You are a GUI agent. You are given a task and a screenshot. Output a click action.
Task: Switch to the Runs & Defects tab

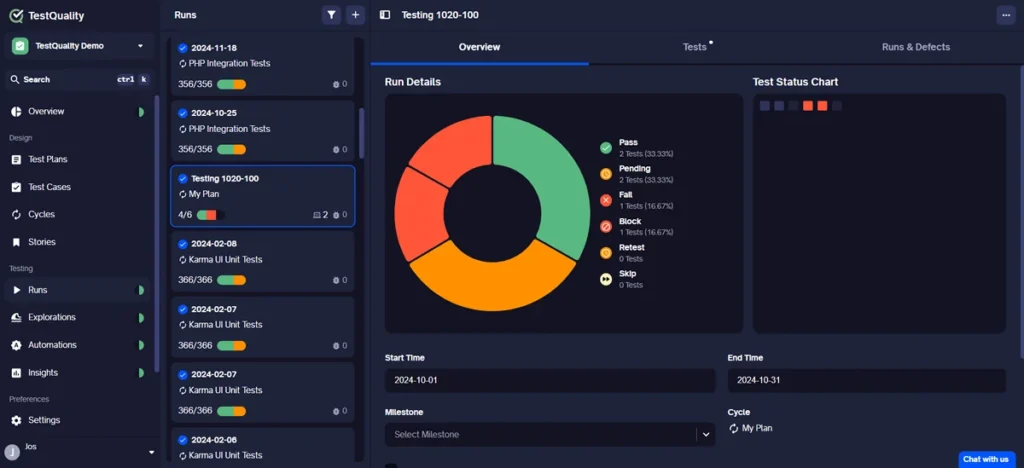[916, 47]
